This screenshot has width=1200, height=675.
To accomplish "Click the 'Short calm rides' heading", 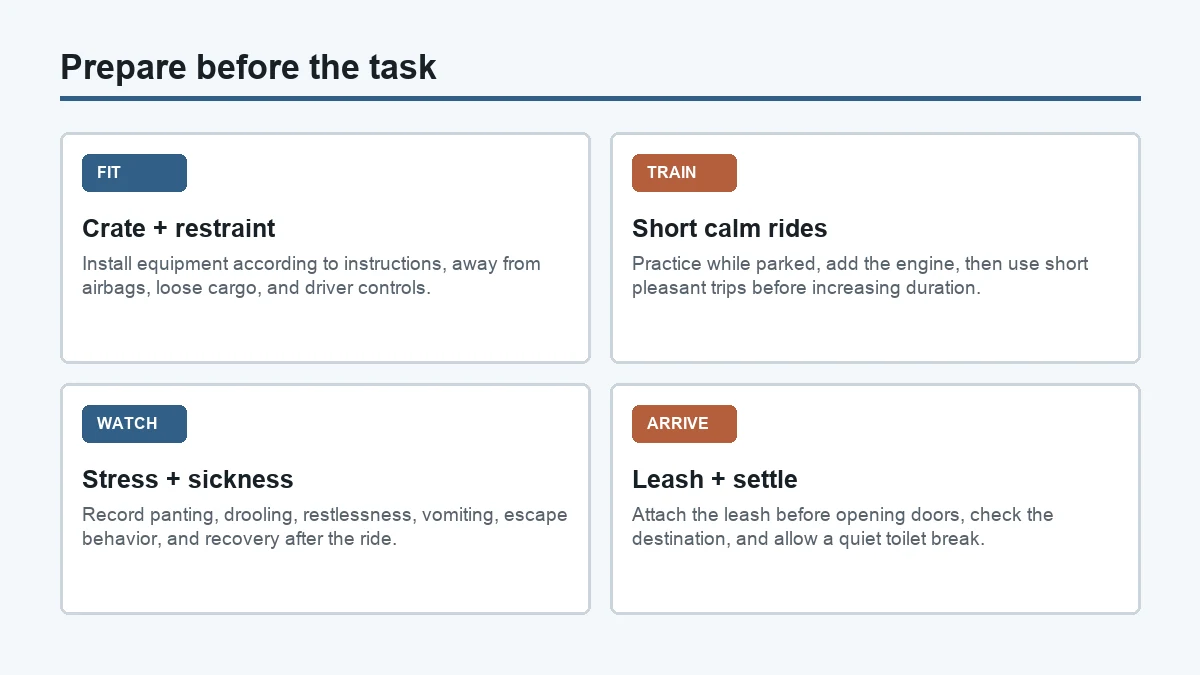I will point(730,228).
